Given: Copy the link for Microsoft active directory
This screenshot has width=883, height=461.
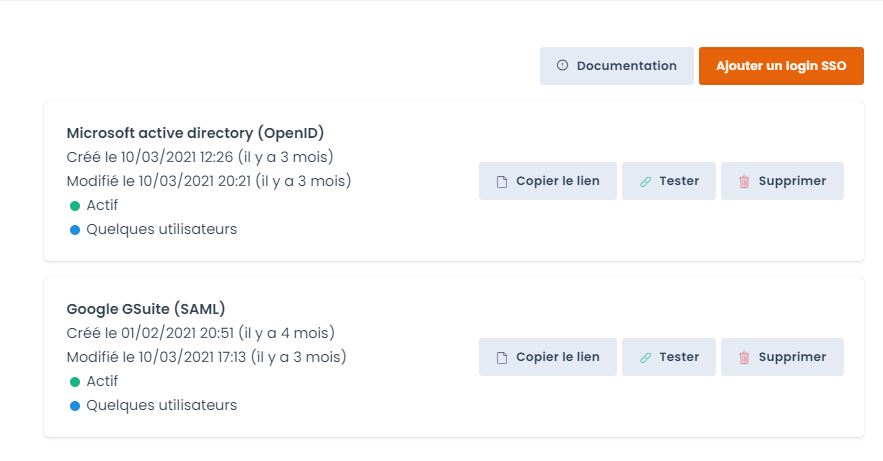Looking at the screenshot, I should [x=547, y=182].
